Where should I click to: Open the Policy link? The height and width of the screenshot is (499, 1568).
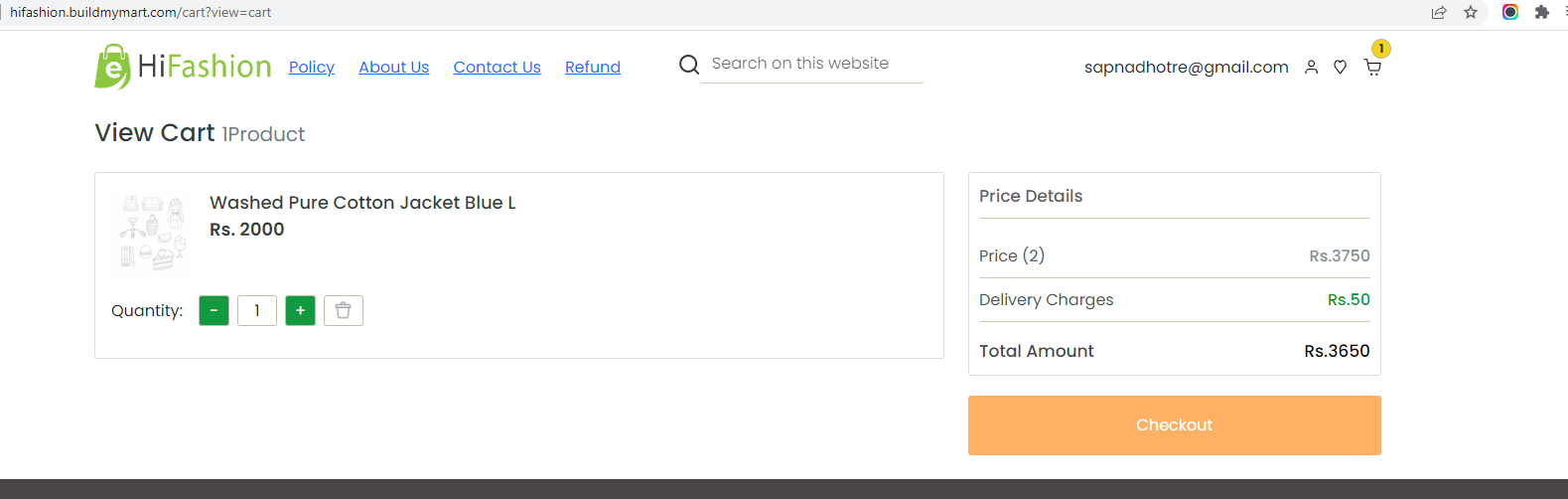[x=312, y=67]
